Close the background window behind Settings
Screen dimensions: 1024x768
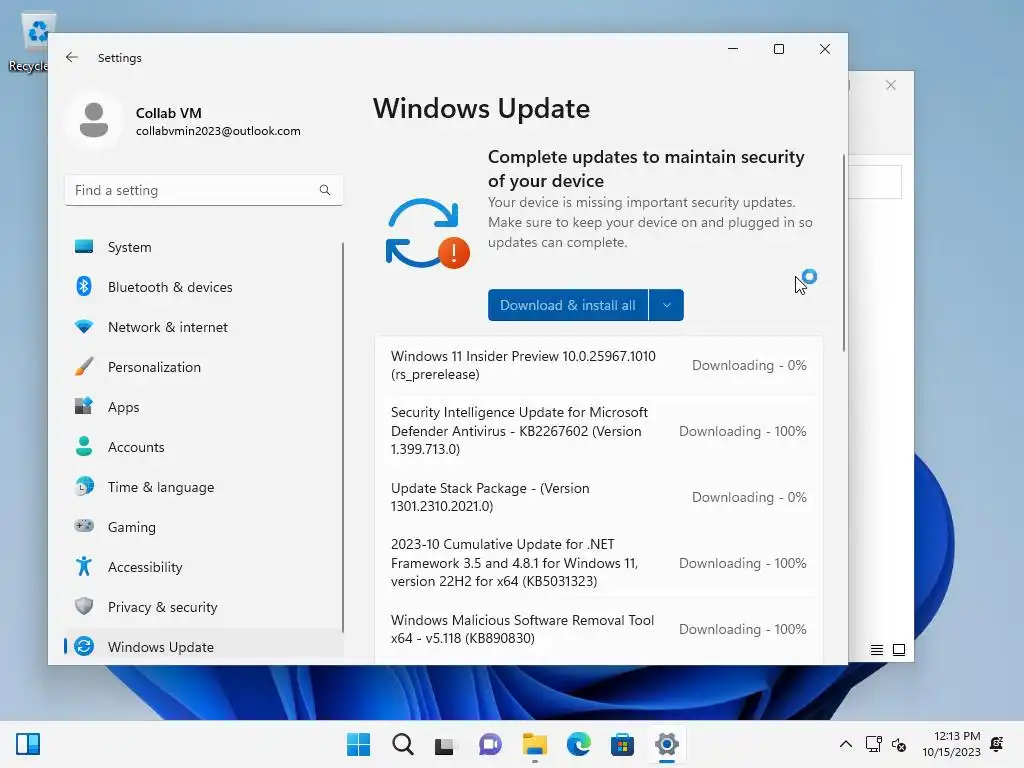pyautogui.click(x=891, y=85)
